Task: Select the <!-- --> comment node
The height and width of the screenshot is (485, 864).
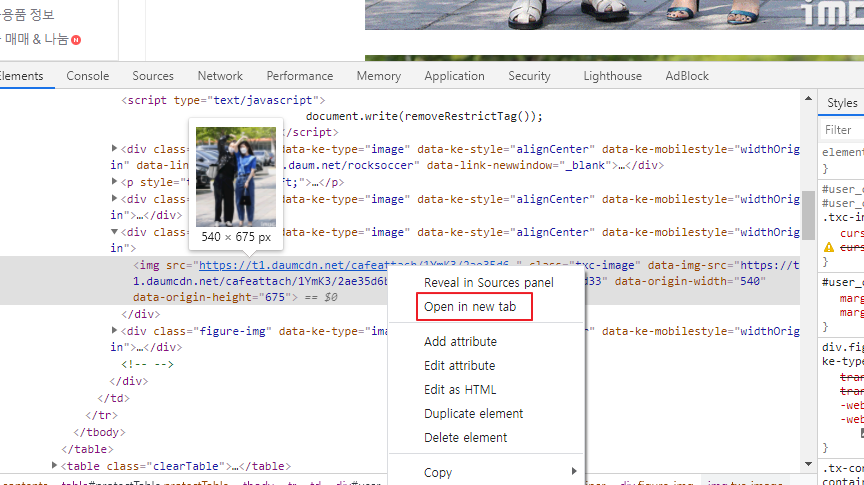Action: [x=148, y=364]
